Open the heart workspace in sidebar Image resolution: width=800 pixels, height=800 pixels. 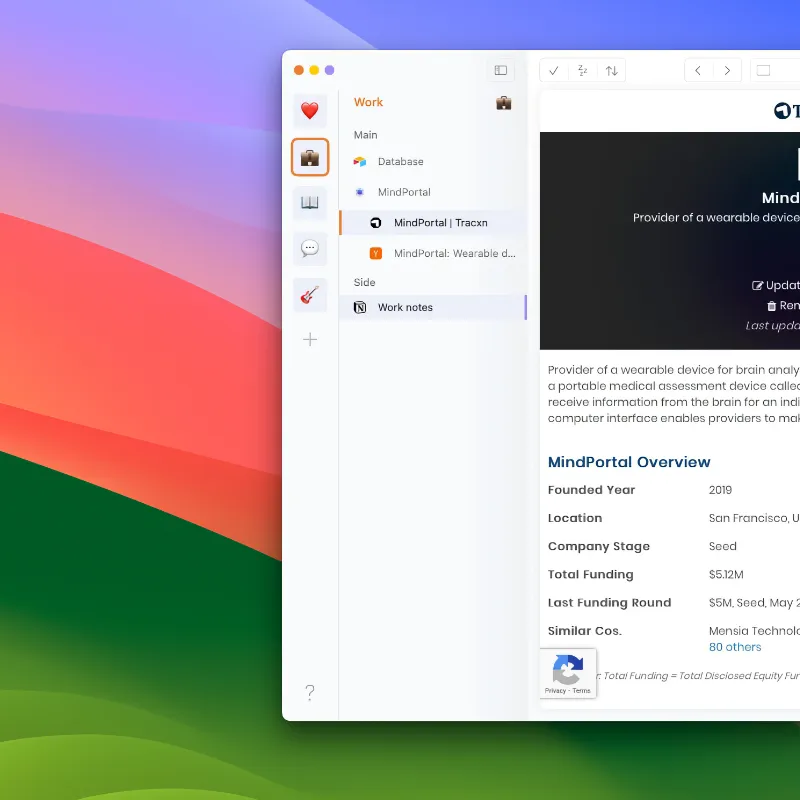pyautogui.click(x=310, y=111)
